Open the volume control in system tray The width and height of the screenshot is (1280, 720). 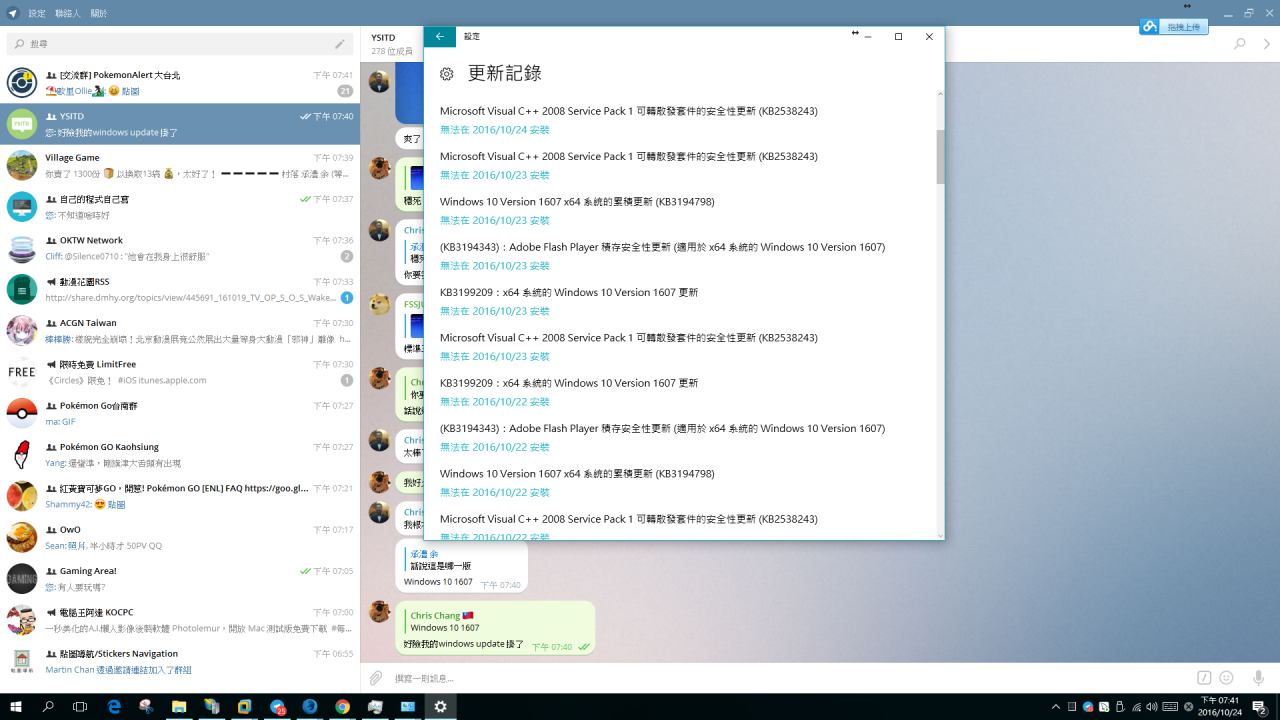(1150, 707)
